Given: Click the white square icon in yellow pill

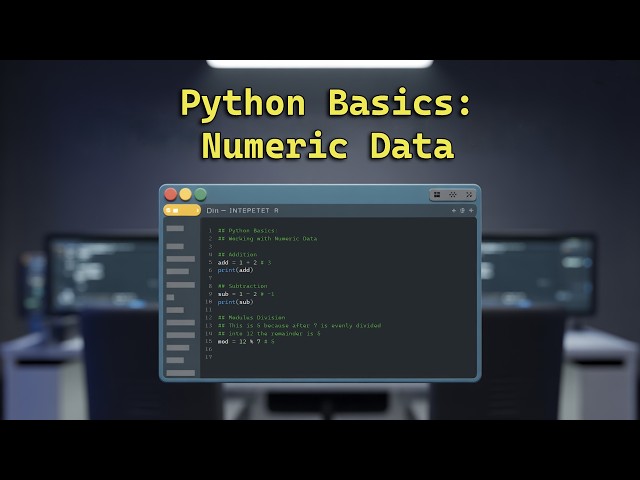Looking at the screenshot, I should (176, 211).
